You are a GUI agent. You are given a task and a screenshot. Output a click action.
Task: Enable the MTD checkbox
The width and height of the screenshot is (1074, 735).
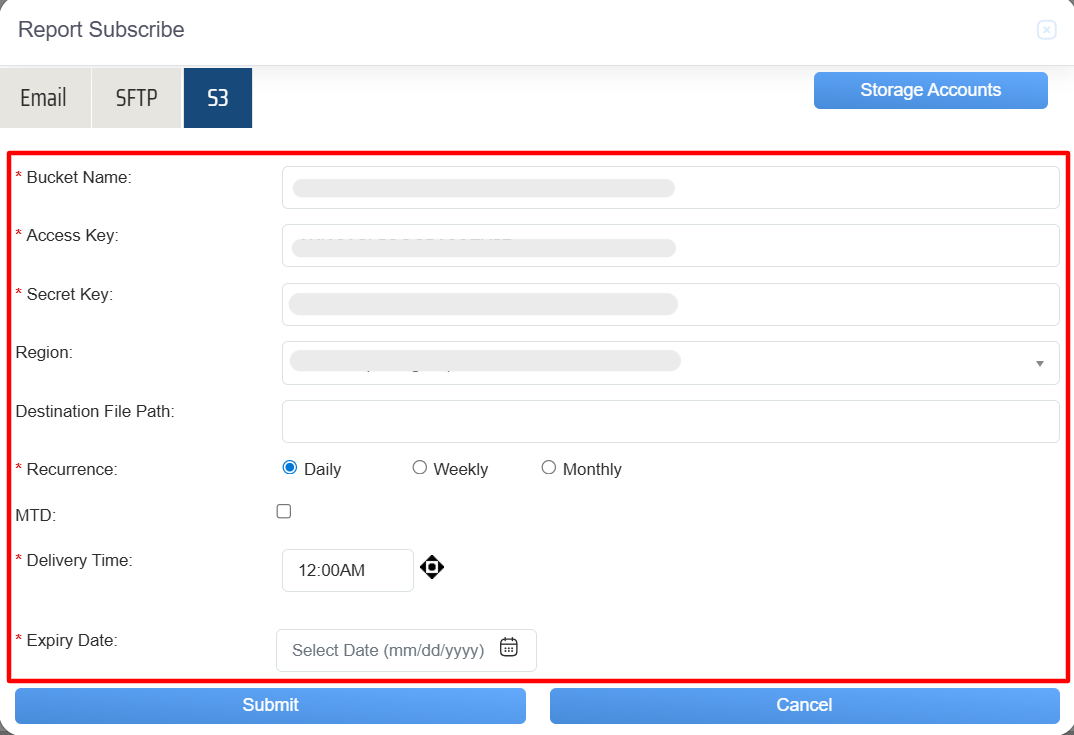point(284,512)
